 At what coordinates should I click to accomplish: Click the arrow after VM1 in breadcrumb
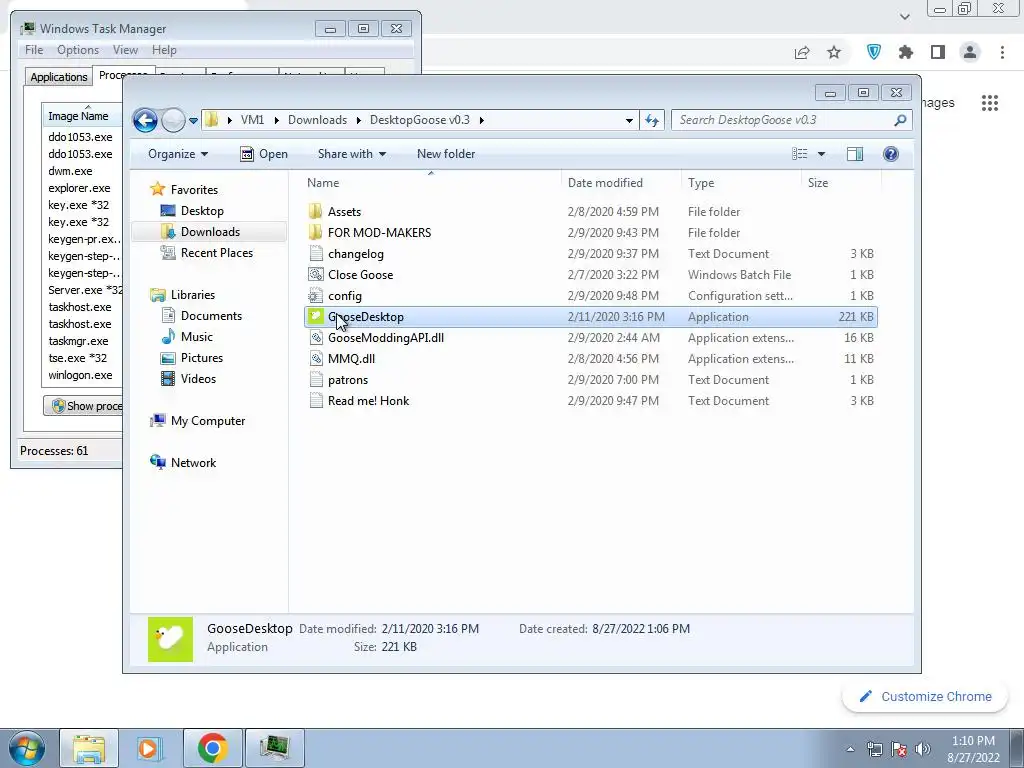[276, 120]
